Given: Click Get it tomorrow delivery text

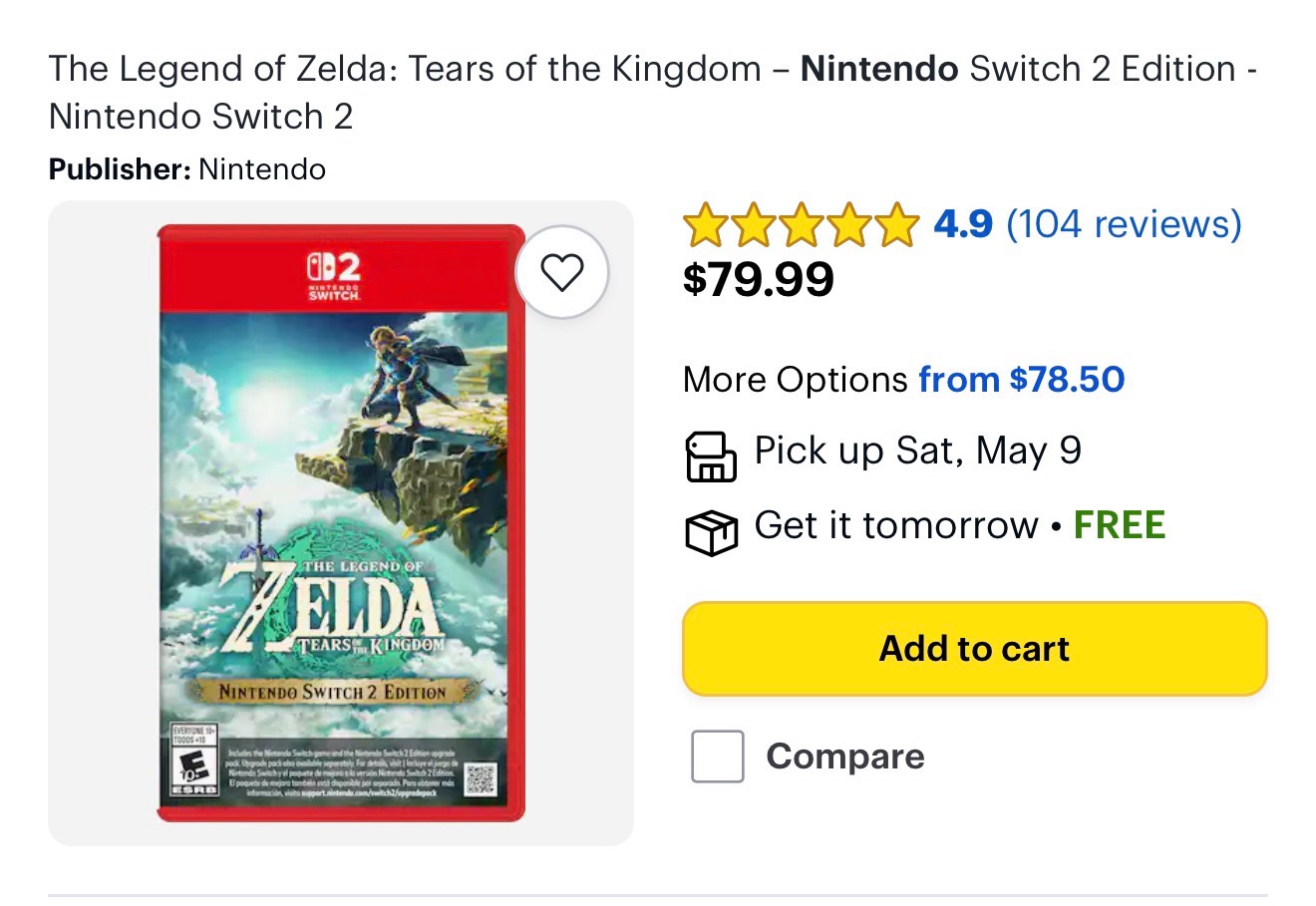Looking at the screenshot, I should pos(895,525).
